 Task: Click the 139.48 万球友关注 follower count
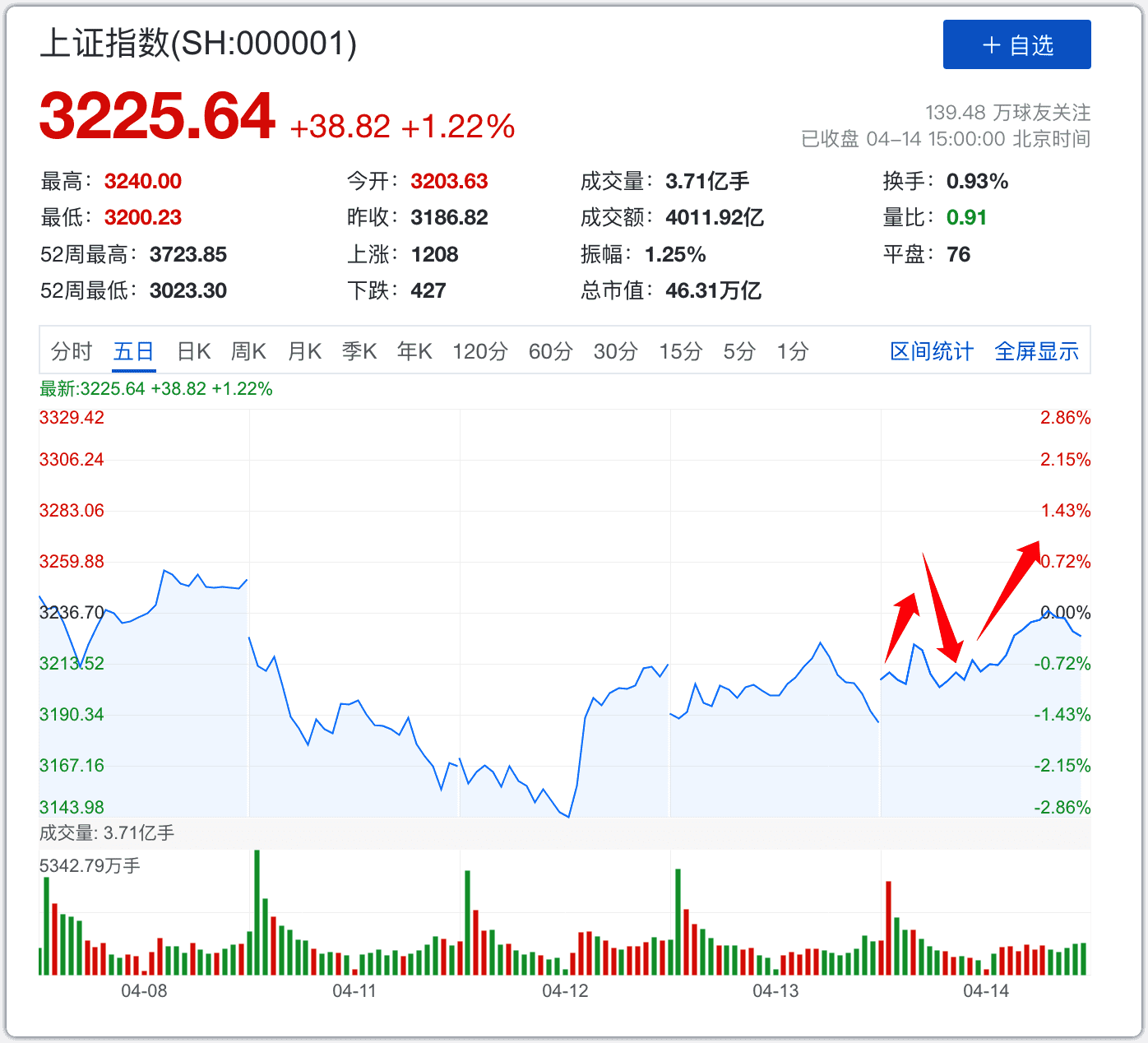click(1008, 112)
